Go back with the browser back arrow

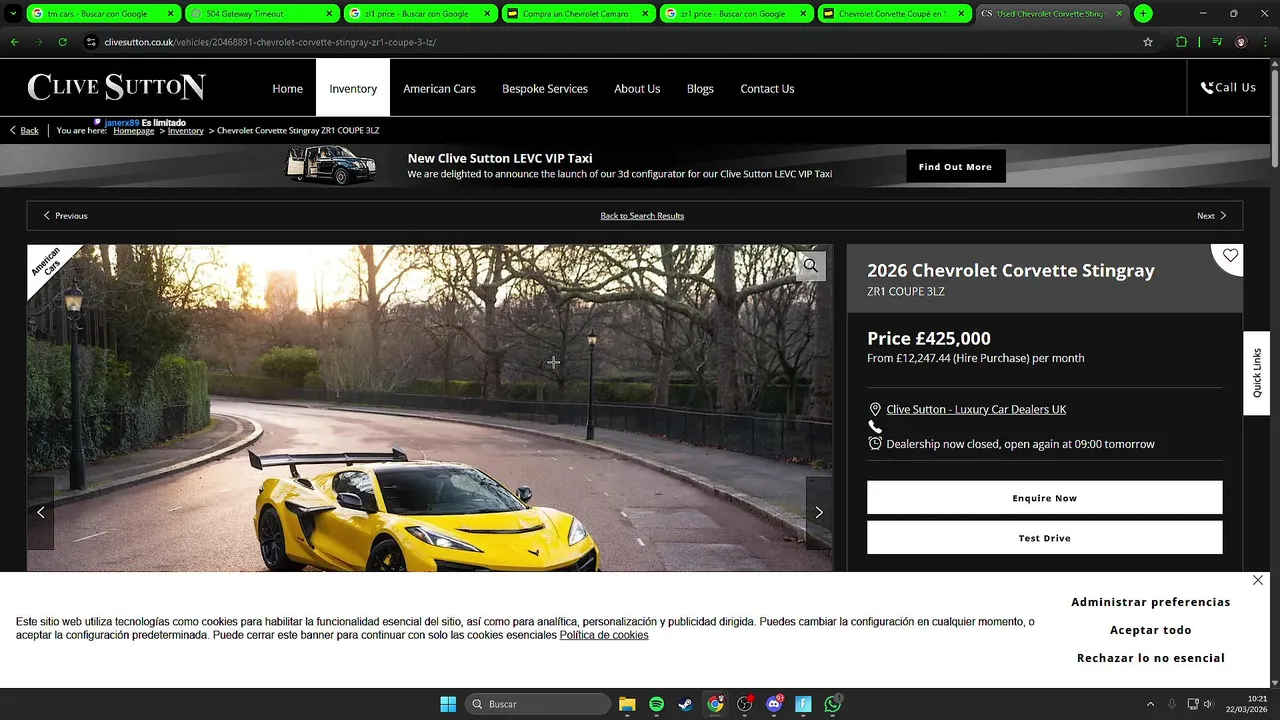click(14, 42)
